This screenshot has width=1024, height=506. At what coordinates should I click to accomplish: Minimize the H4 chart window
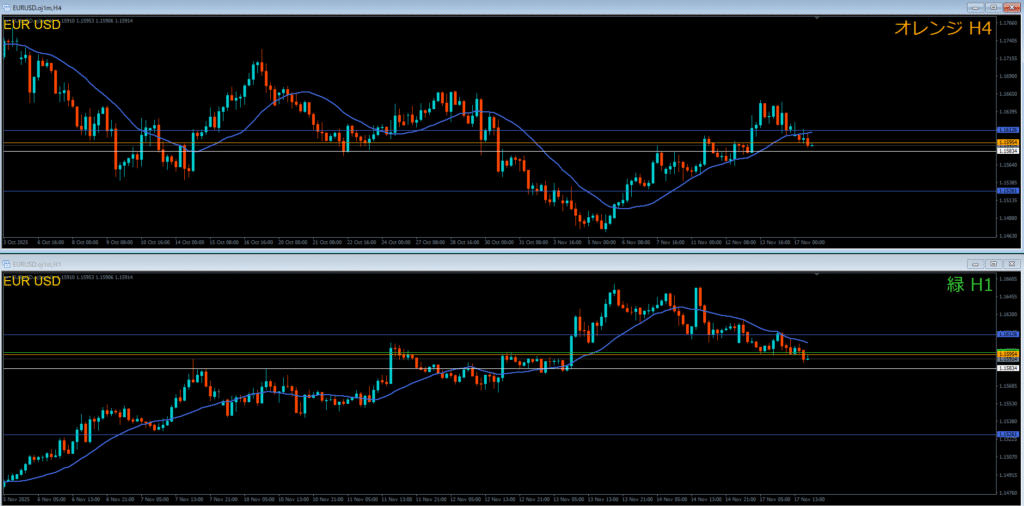pos(973,7)
